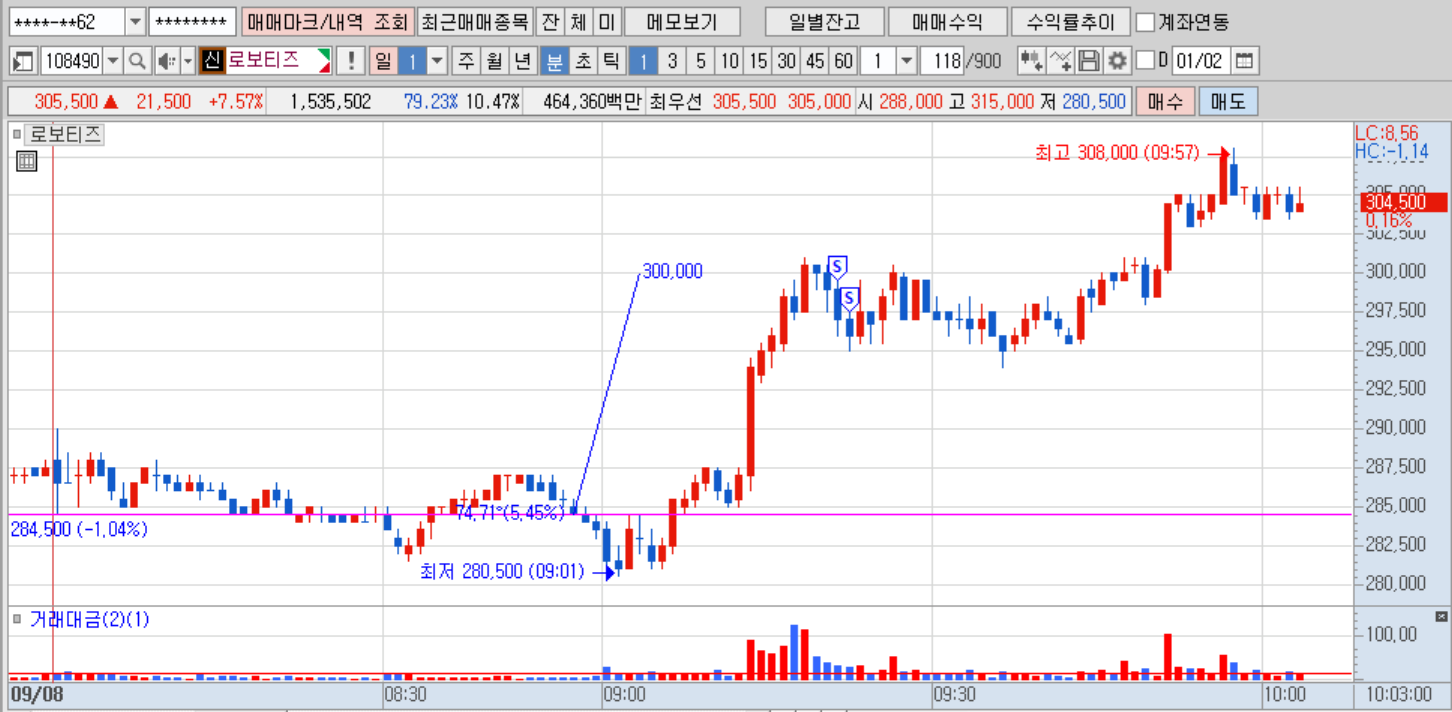The width and height of the screenshot is (1452, 712).
Task: Select the 60-minute interval tab
Action: (844, 61)
